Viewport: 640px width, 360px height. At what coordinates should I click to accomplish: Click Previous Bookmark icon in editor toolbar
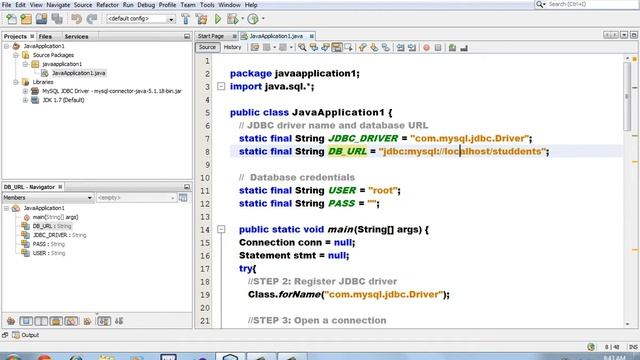point(362,48)
